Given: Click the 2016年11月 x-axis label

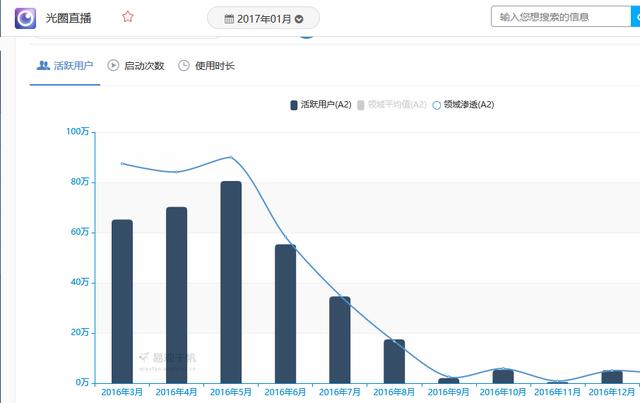Looking at the screenshot, I should [x=558, y=392].
